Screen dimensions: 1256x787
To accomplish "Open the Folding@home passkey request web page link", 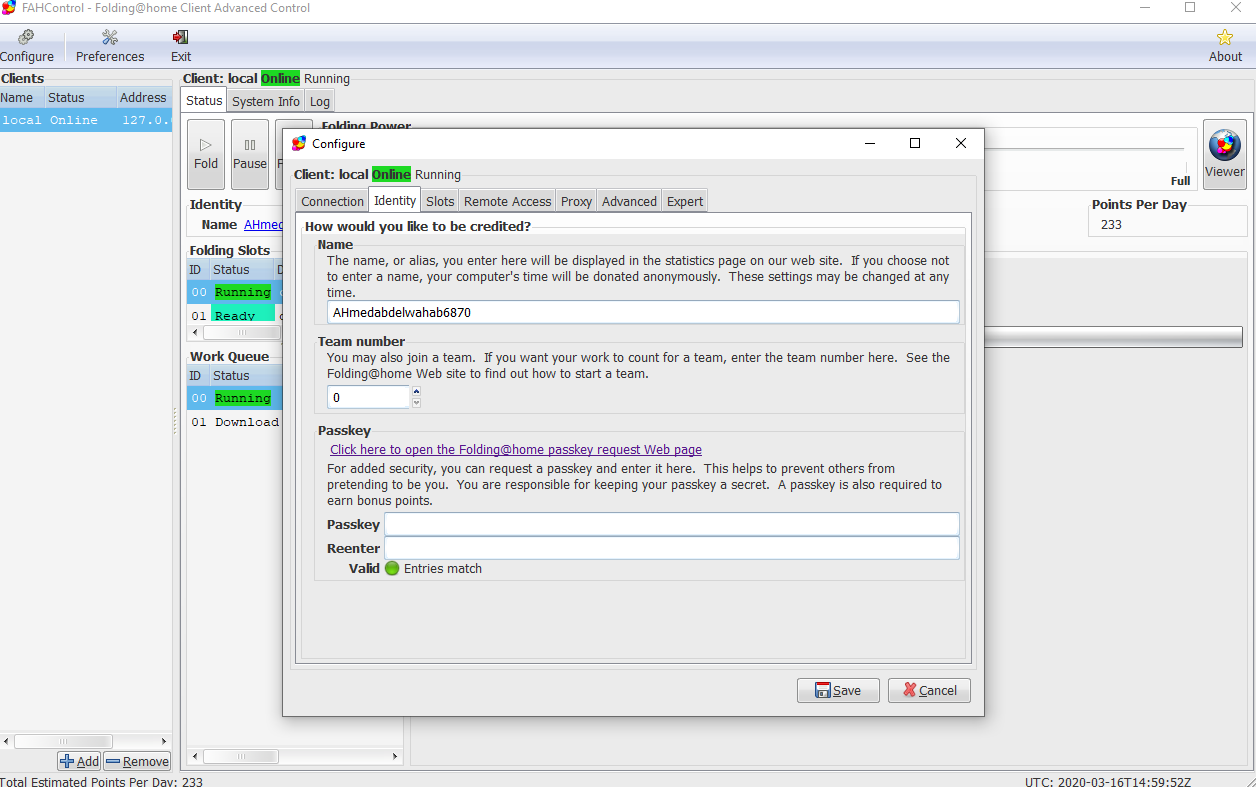I will click(x=516, y=450).
